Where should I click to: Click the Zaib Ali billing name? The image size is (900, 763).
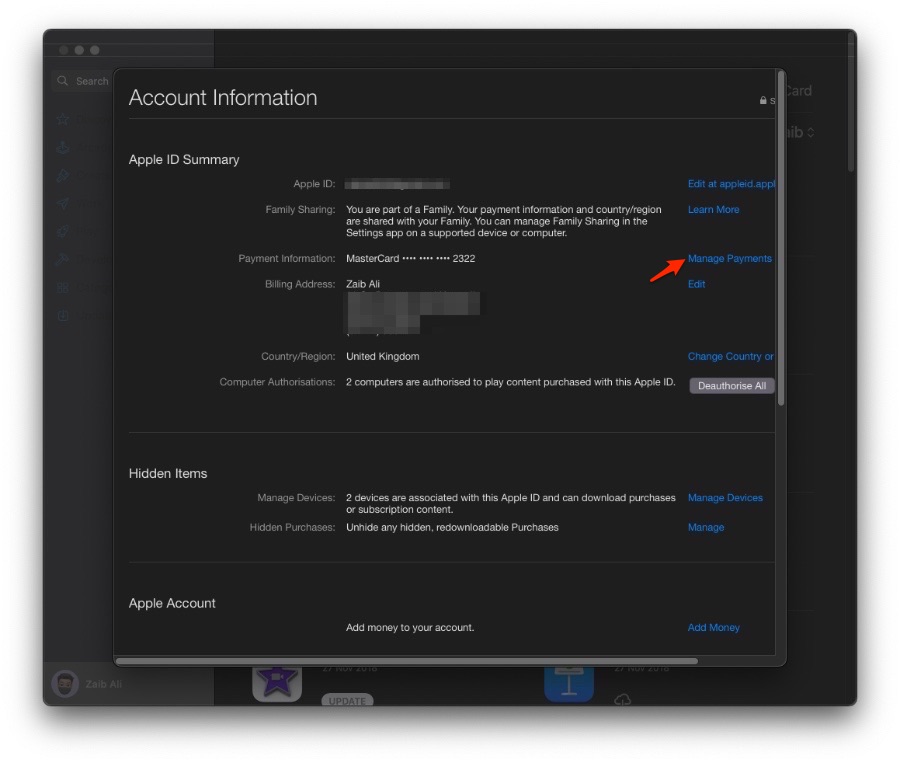pyautogui.click(x=363, y=284)
